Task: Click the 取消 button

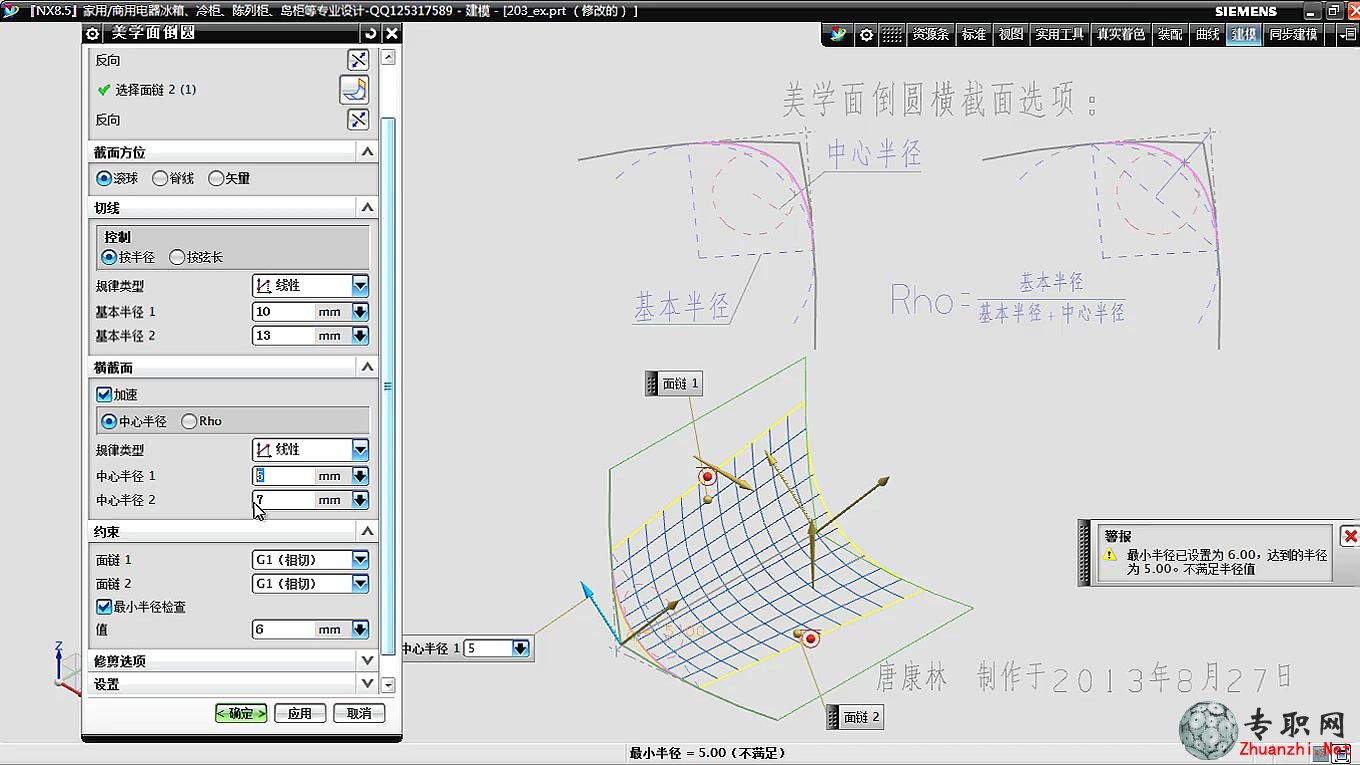Action: 359,713
